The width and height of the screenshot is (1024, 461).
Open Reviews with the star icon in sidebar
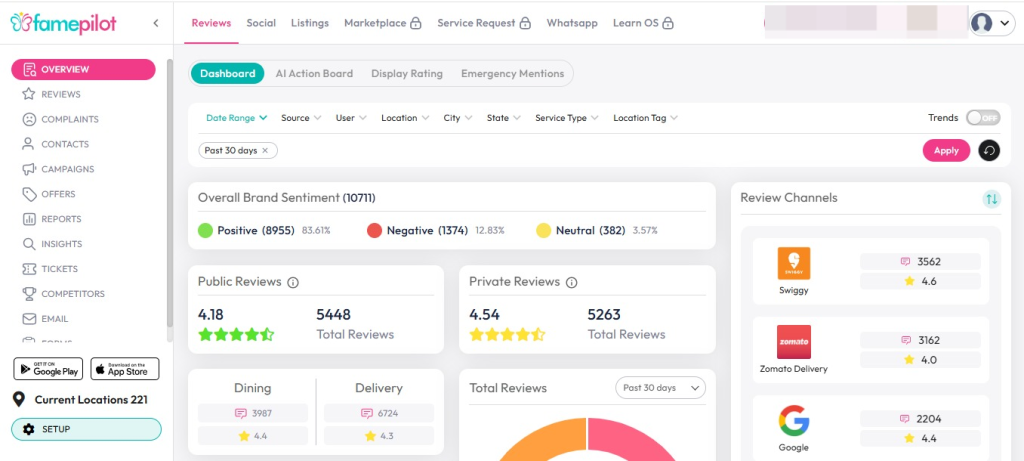click(51, 94)
